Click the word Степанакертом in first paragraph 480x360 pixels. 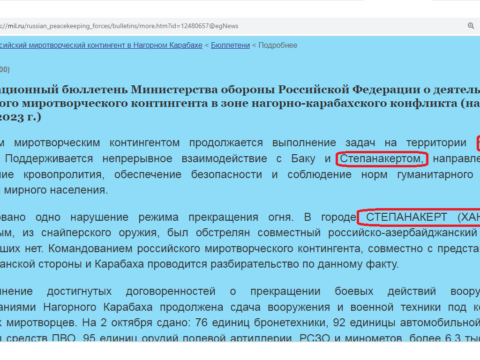pyautogui.click(x=382, y=159)
